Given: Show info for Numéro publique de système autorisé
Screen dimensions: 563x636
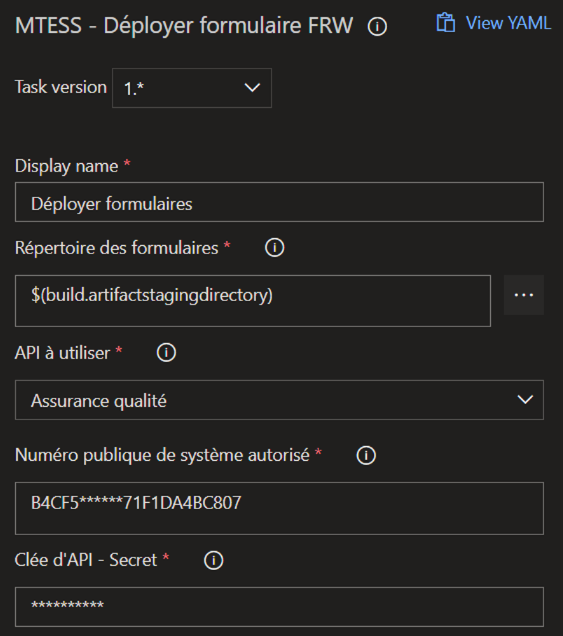Looking at the screenshot, I should click(x=366, y=455).
